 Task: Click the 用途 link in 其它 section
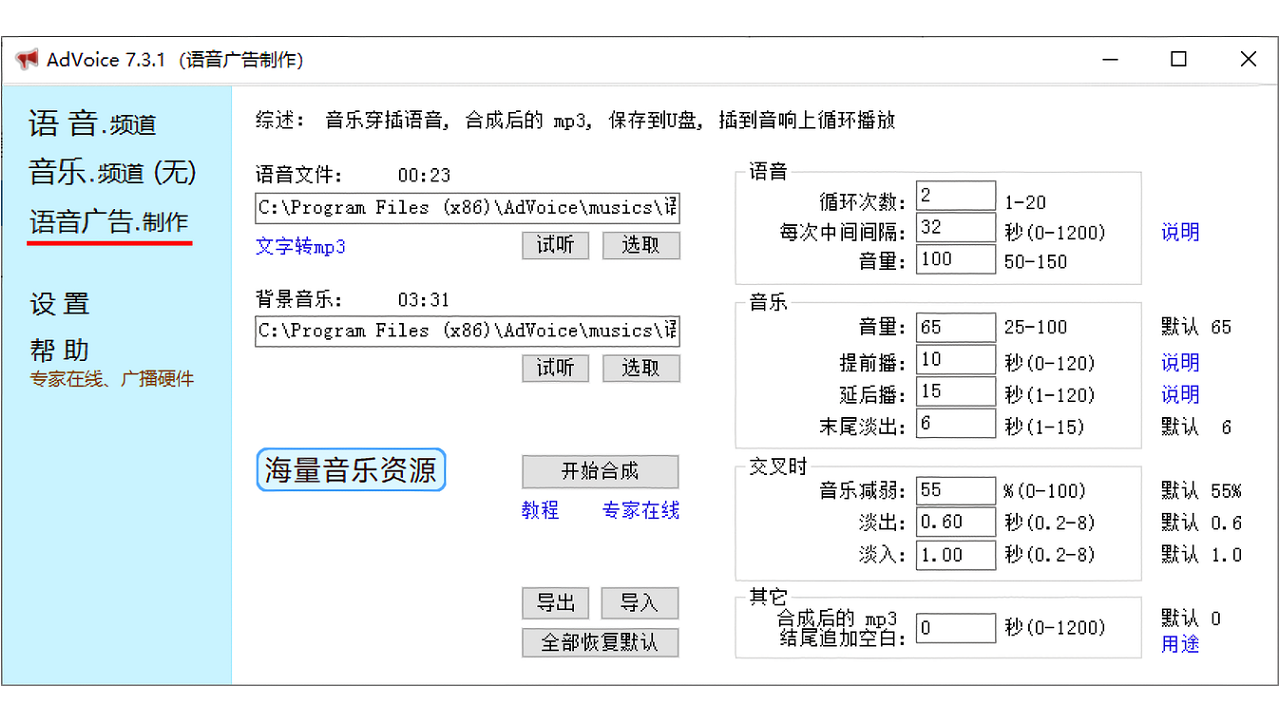(1179, 645)
